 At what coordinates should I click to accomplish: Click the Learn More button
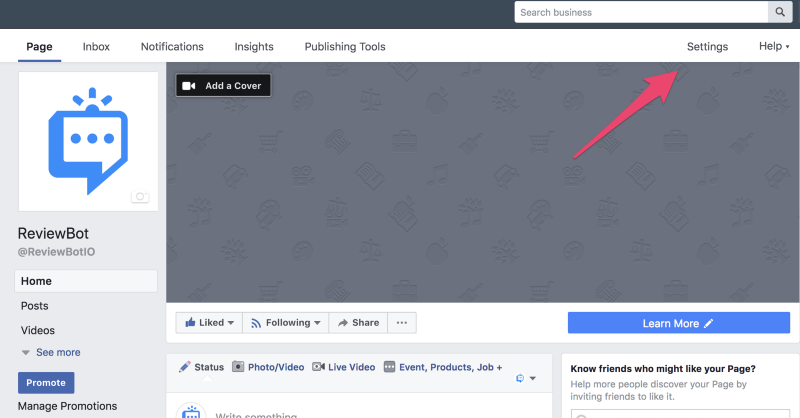click(x=678, y=323)
